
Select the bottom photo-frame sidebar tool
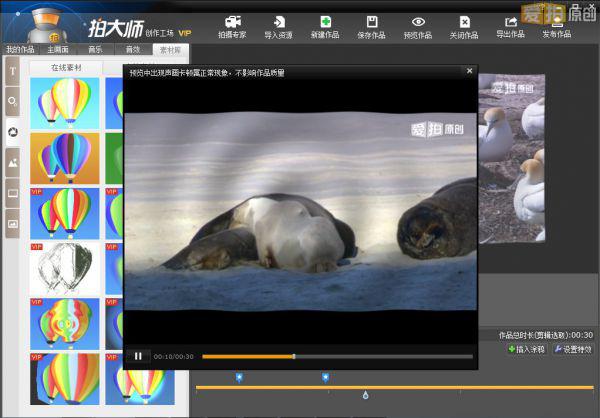click(x=13, y=224)
